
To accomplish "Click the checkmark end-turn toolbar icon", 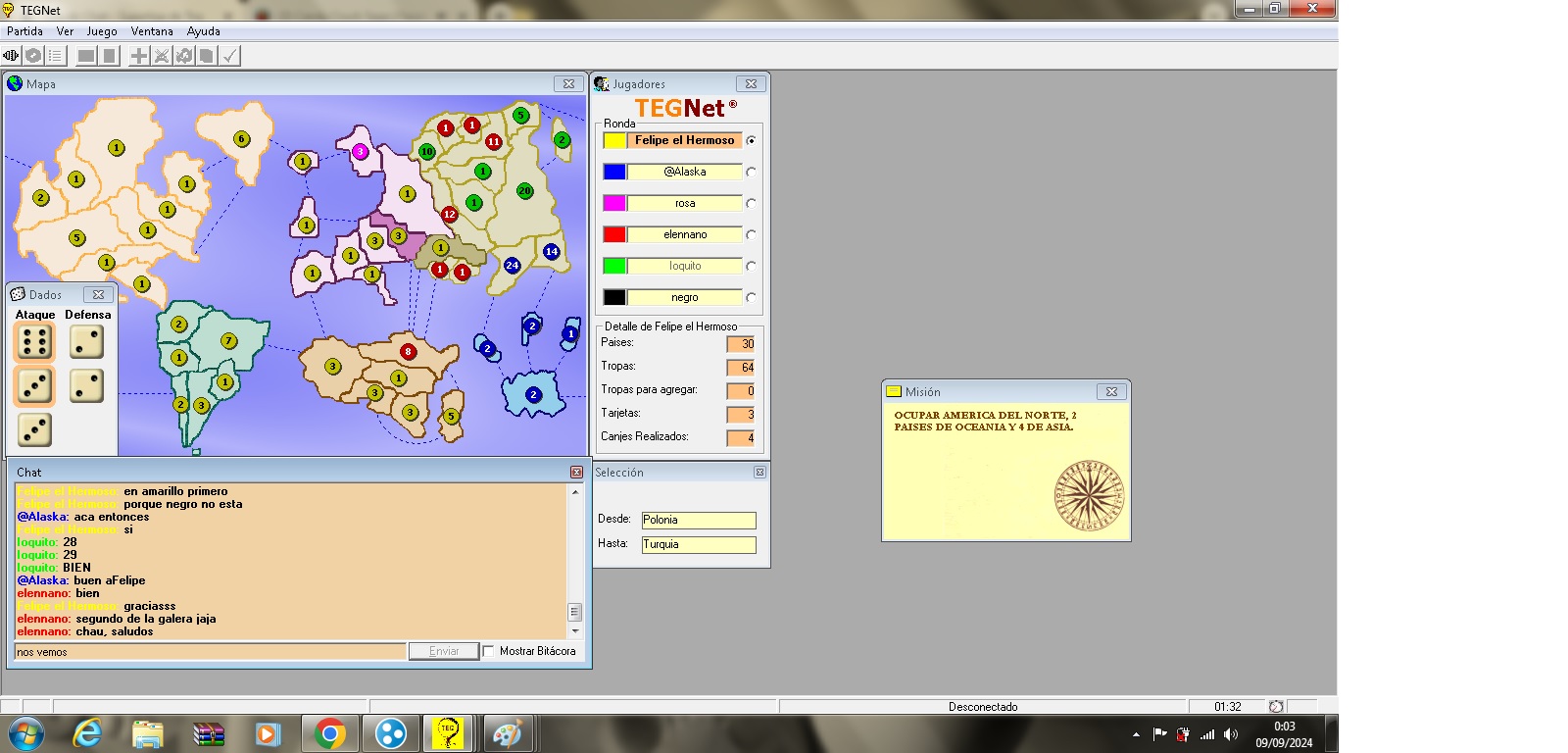I will pyautogui.click(x=229, y=56).
